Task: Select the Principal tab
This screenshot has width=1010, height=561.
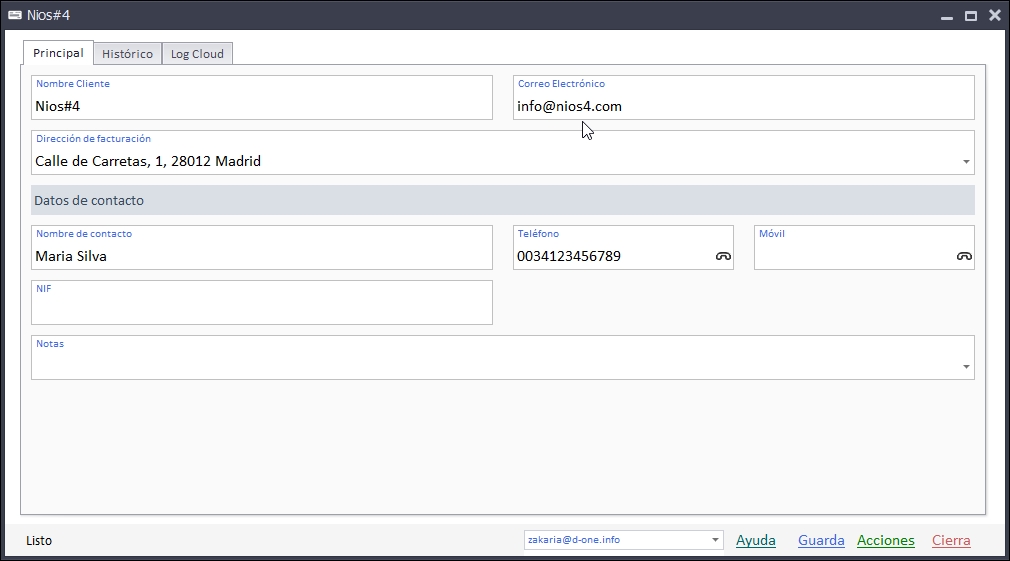Action: (58, 53)
